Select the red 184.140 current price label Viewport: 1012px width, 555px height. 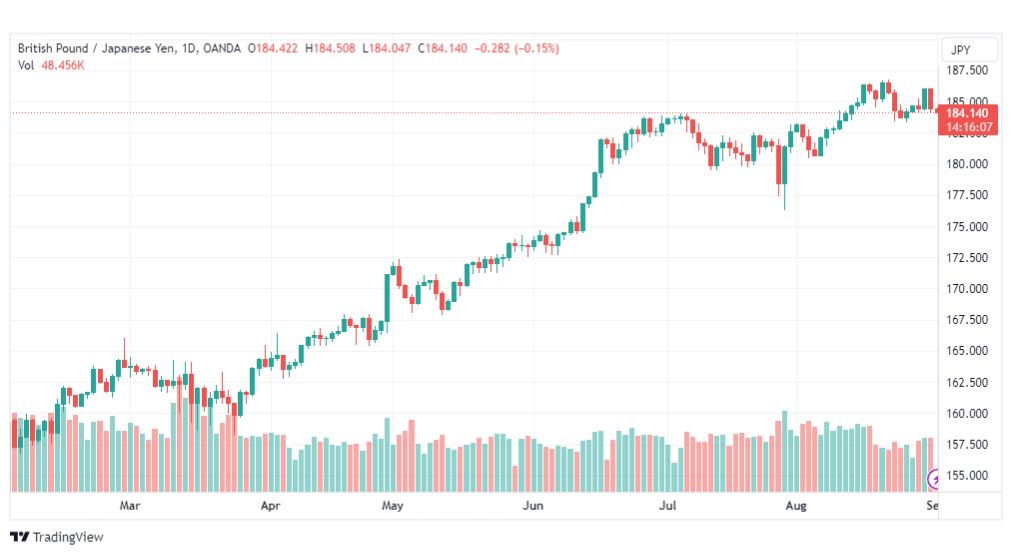click(967, 113)
